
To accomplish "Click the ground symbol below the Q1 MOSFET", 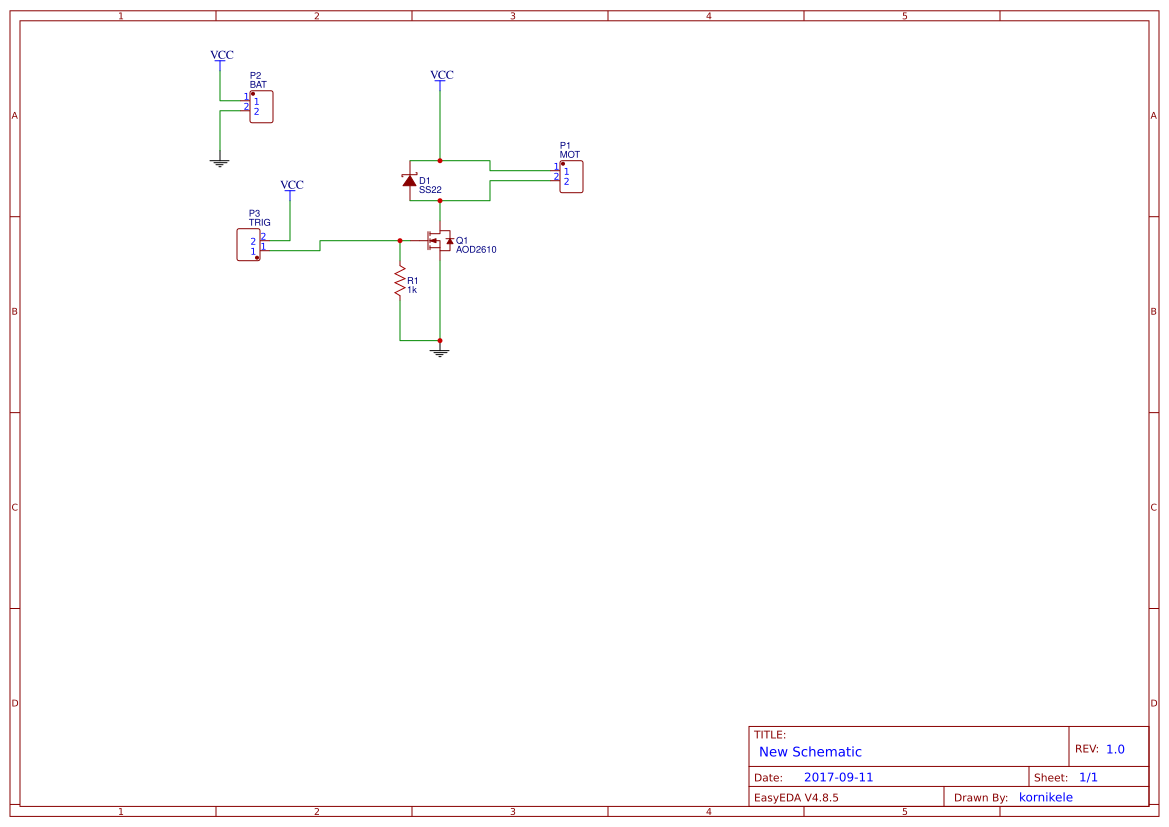I will tap(439, 350).
